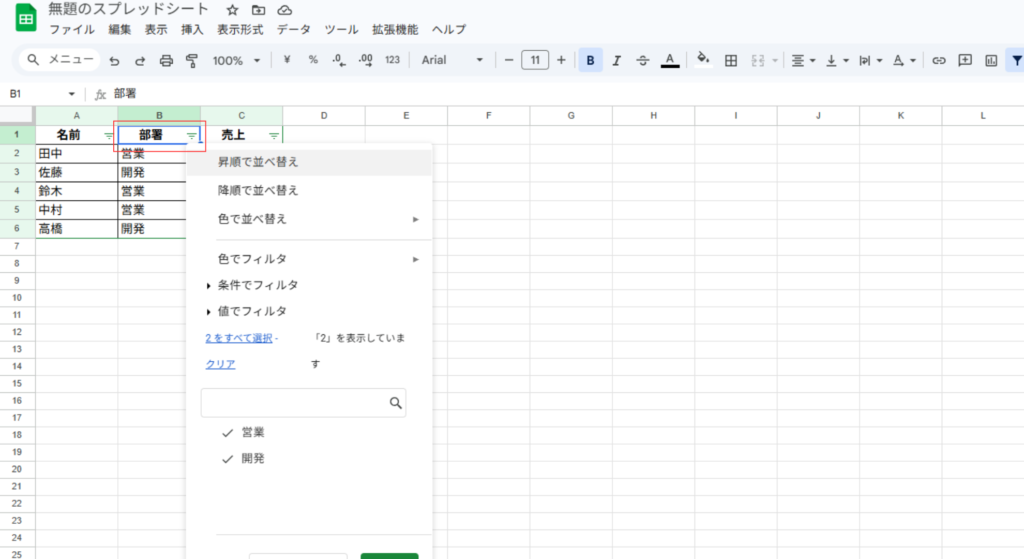Toggle strikethrough formatting
This screenshot has width=1024, height=559.
tap(643, 60)
